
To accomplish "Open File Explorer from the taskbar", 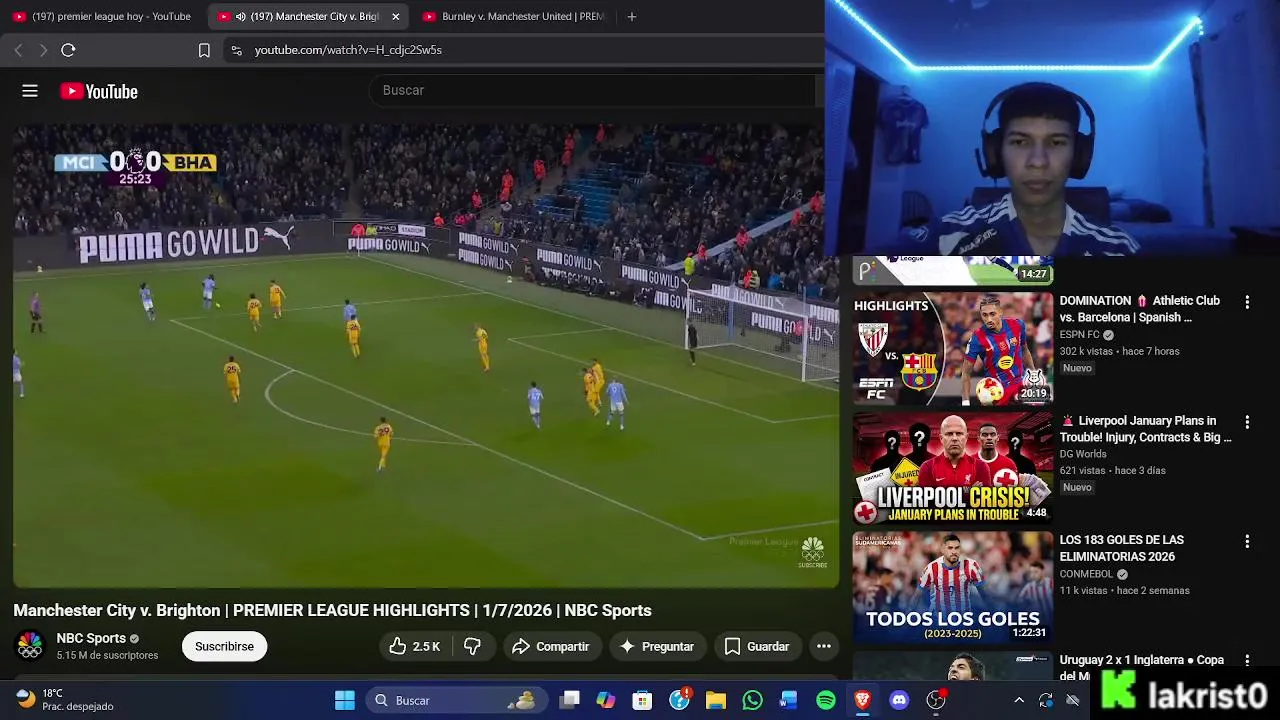I will coord(716,700).
